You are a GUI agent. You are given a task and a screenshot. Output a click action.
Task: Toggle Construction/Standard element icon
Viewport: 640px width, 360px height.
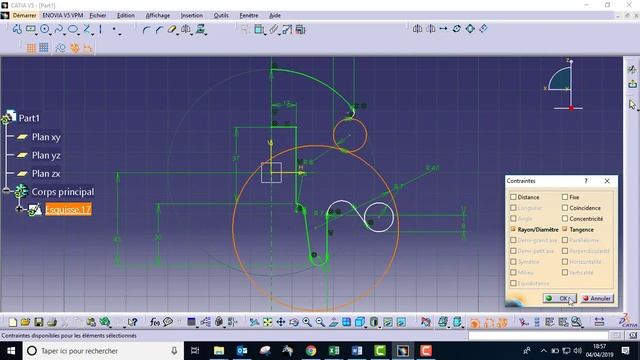pyautogui.click(x=60, y=48)
